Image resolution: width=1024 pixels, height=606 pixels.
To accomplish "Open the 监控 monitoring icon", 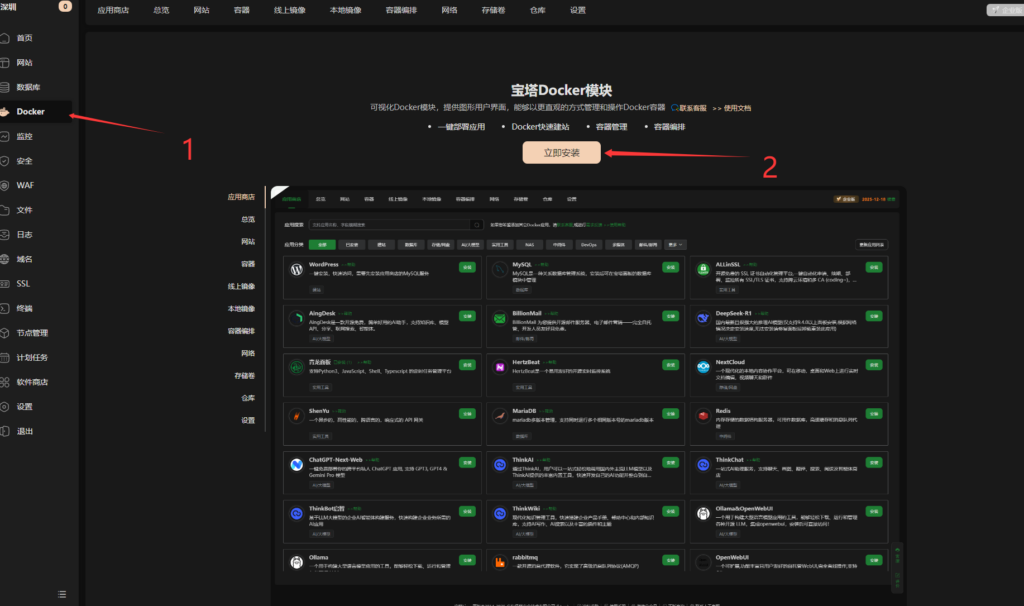I will tap(7, 136).
